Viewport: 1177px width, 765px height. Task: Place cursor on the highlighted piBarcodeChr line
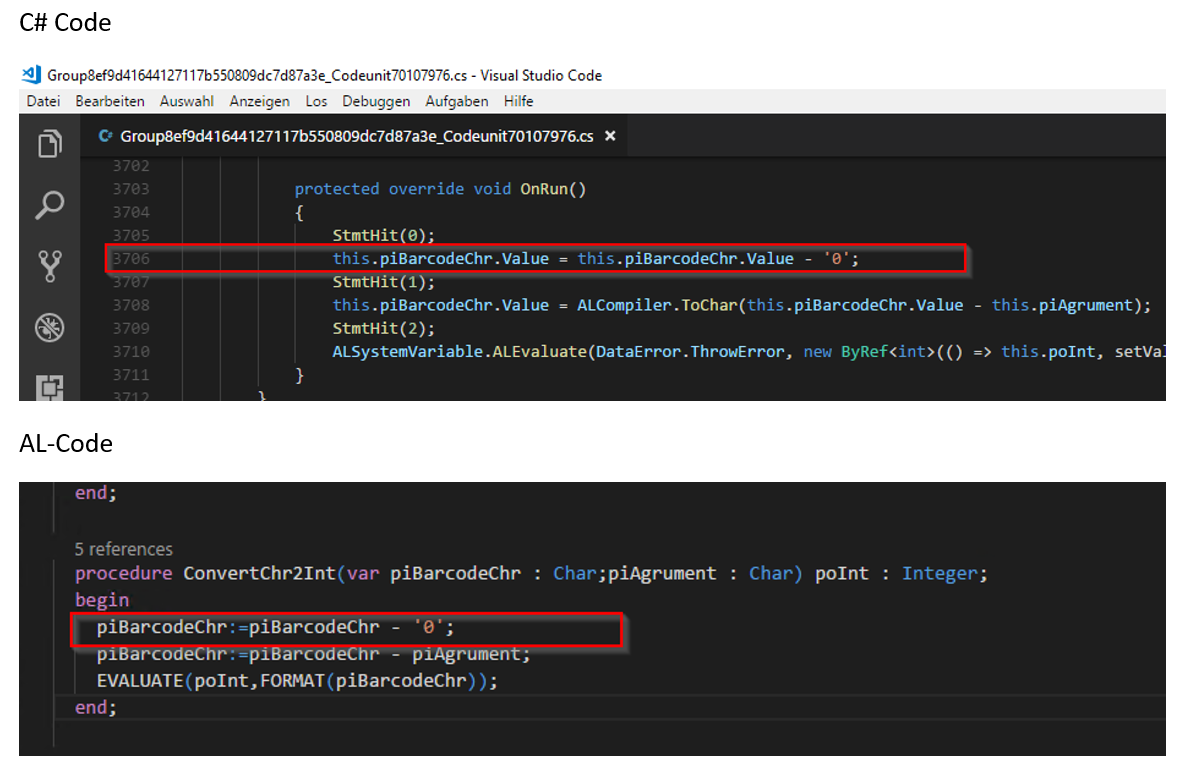pyautogui.click(x=600, y=258)
